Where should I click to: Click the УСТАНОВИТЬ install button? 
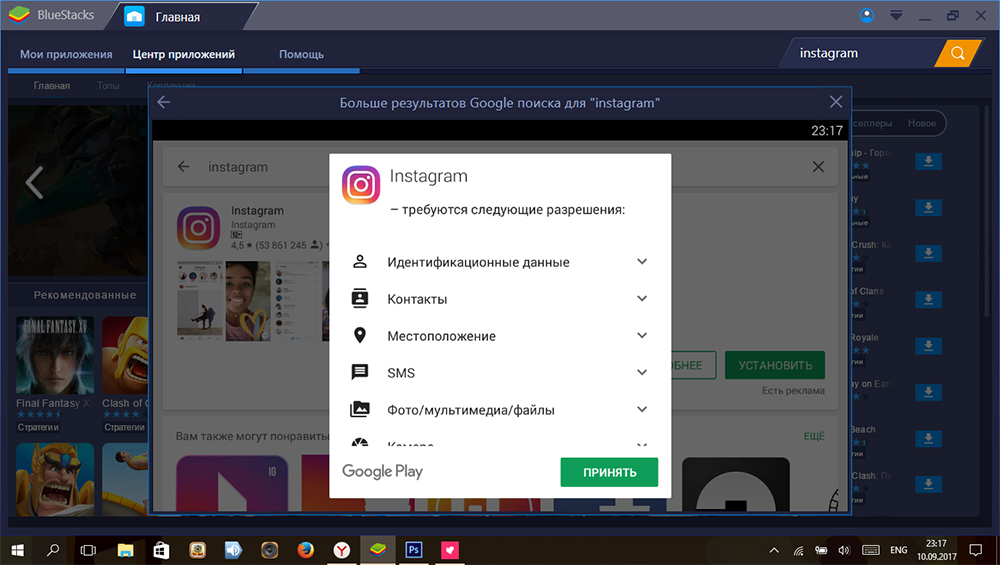(775, 365)
